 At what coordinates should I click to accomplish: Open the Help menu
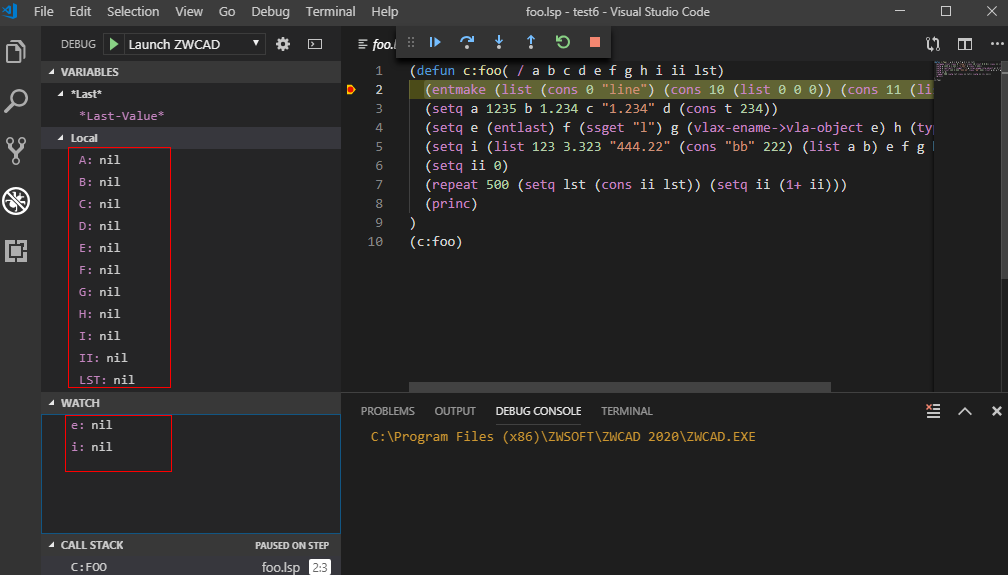384,12
